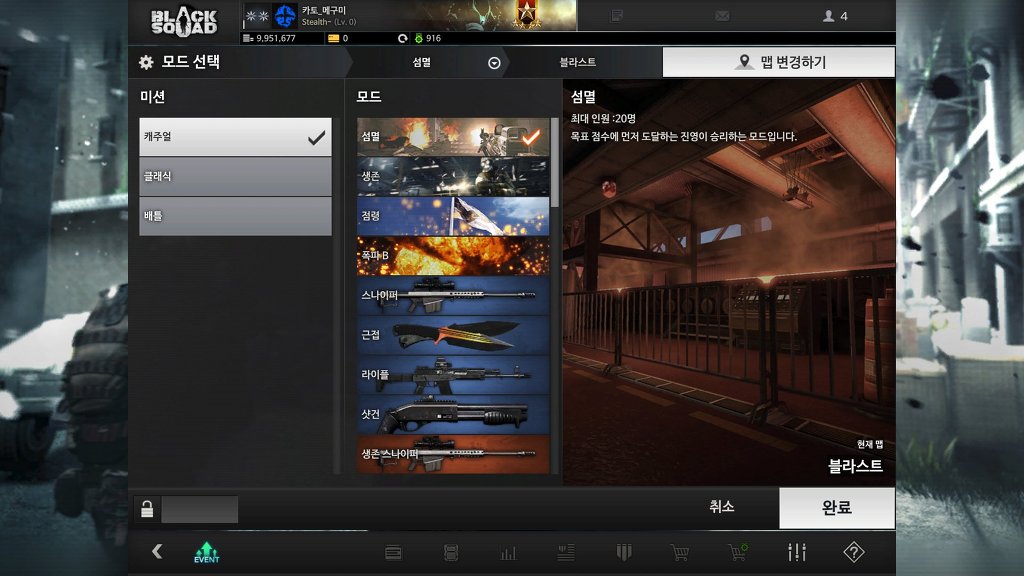
Task: Click the 맵 변경하기 button
Action: point(778,62)
